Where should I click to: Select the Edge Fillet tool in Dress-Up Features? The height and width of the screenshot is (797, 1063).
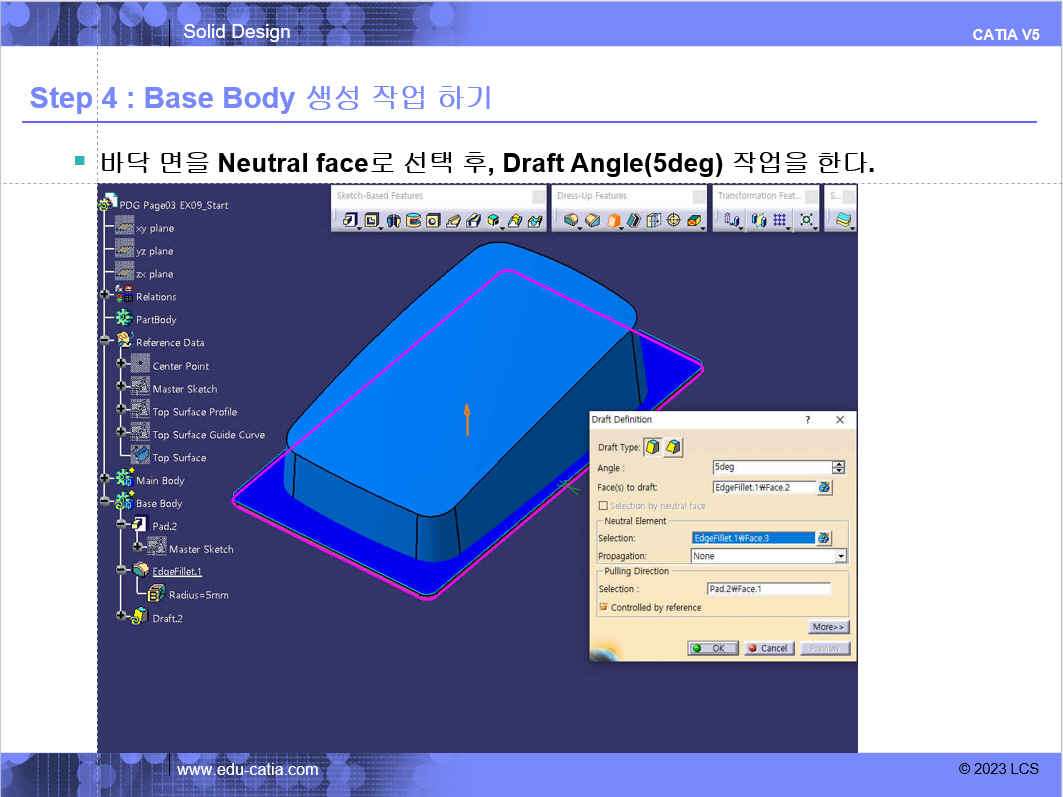(x=571, y=220)
